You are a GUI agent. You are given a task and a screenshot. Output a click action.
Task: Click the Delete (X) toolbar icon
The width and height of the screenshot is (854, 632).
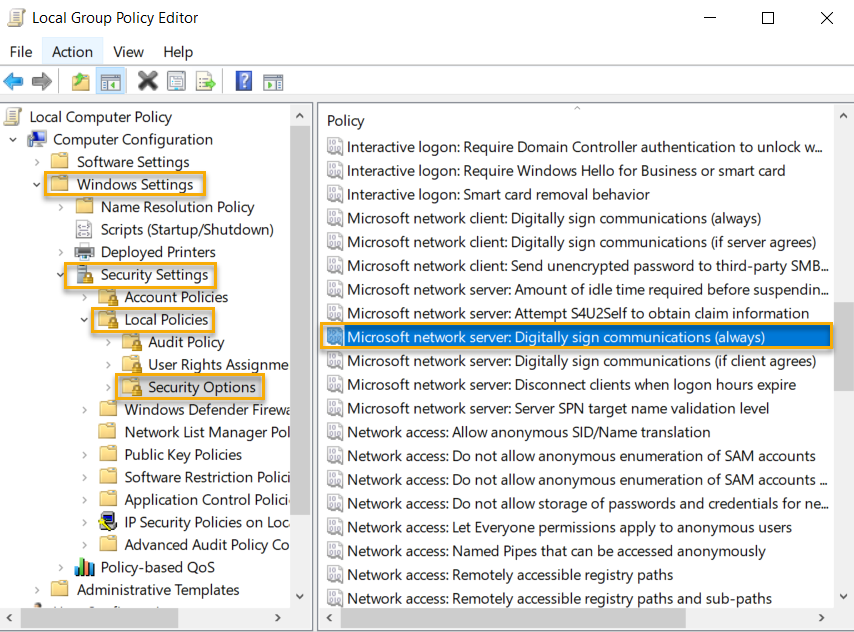[x=147, y=81]
